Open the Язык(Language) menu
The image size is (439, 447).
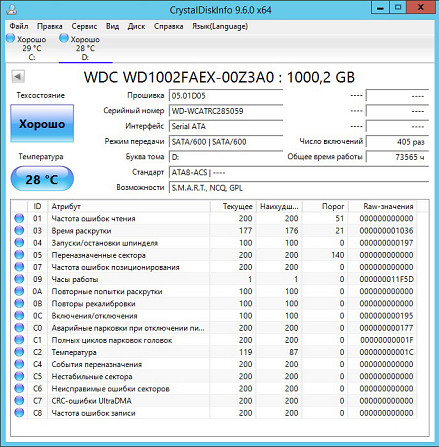[220, 26]
